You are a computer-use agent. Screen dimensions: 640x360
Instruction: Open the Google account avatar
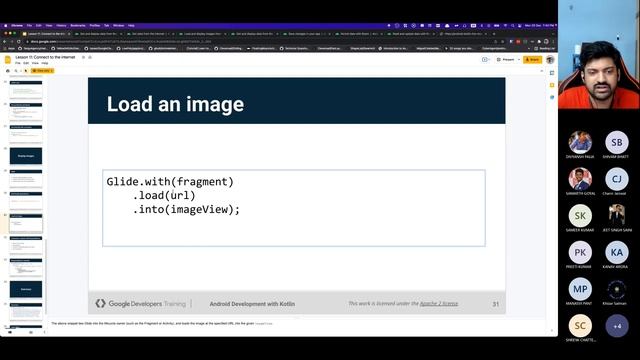coord(550,60)
